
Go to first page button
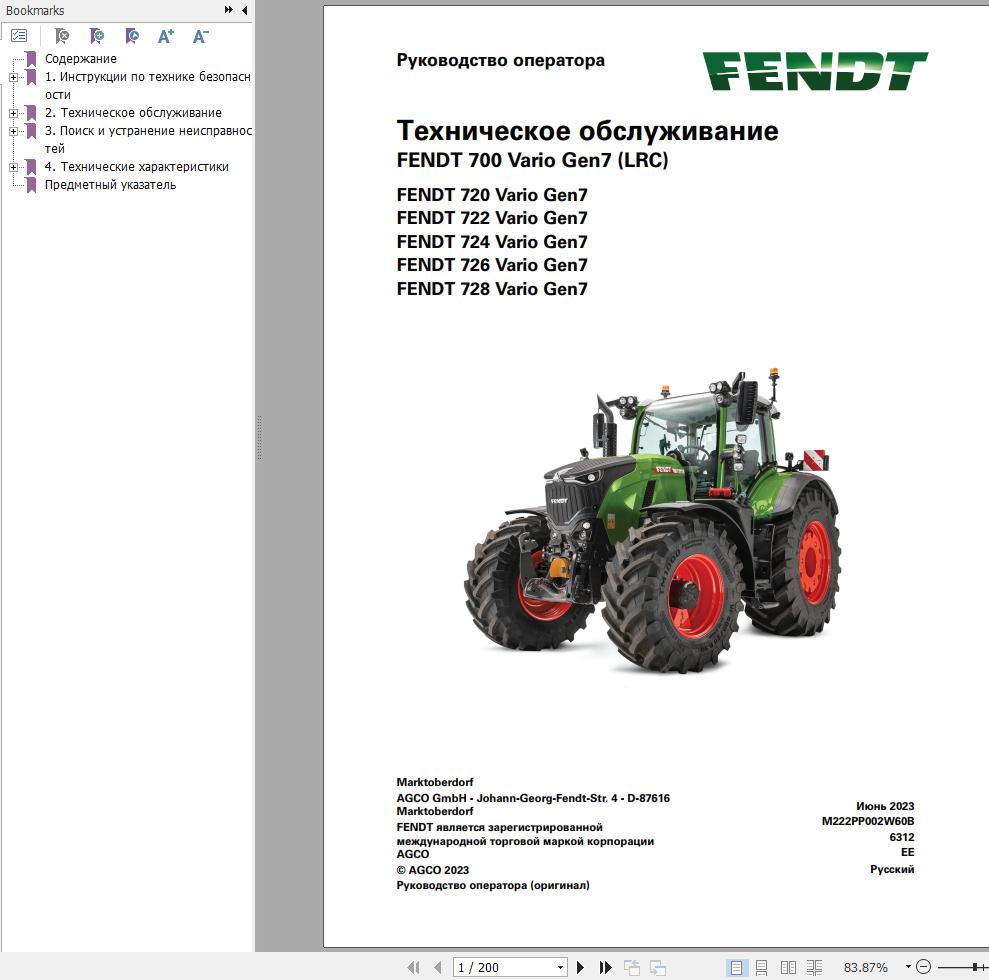tap(413, 967)
